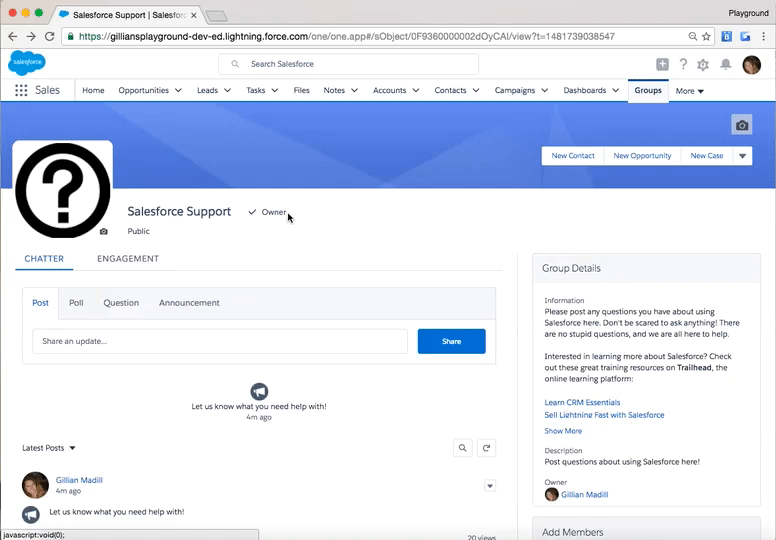
Task: Open Gillian's post actions dropdown
Action: (489, 486)
